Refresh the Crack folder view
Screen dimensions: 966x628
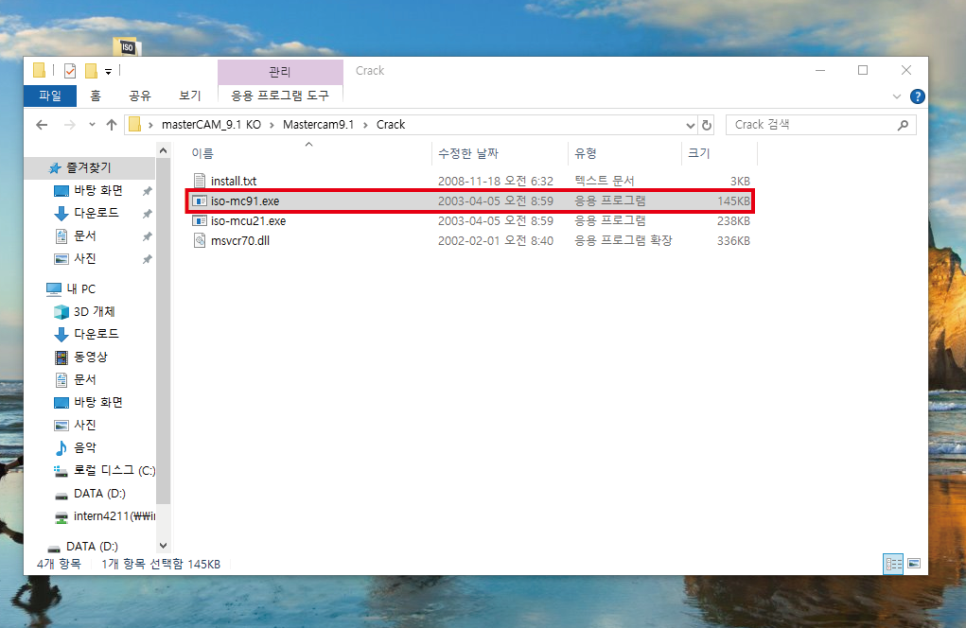[707, 125]
